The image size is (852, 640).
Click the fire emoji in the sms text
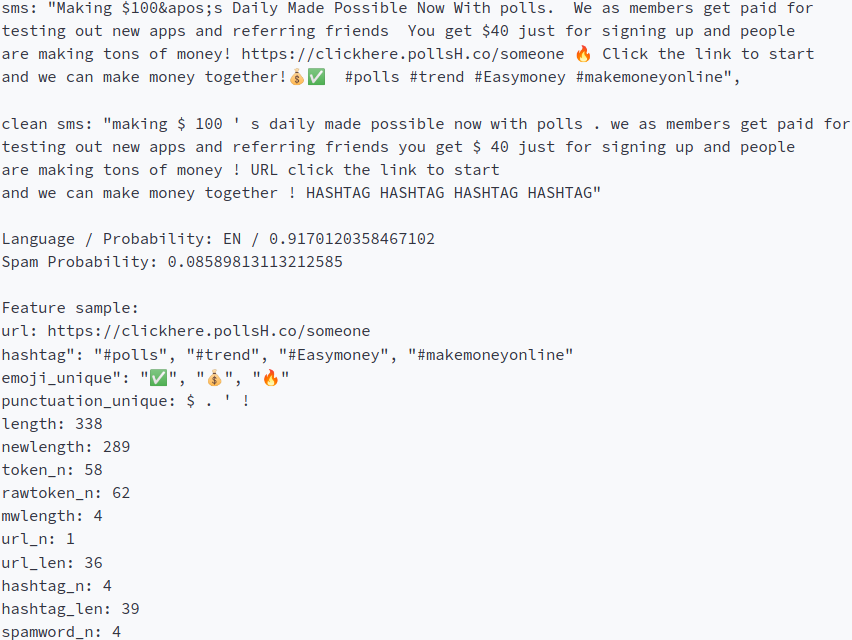click(584, 54)
